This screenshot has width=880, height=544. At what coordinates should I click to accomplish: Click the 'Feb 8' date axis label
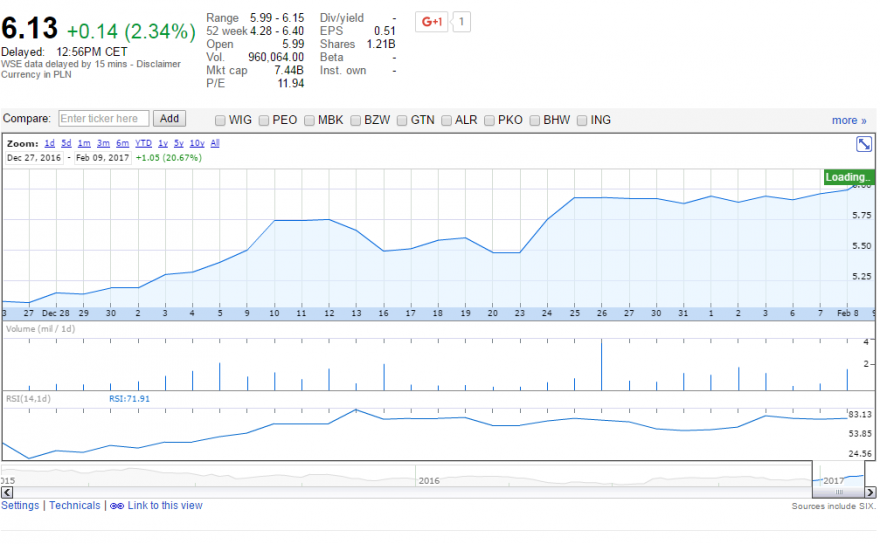[x=847, y=313]
